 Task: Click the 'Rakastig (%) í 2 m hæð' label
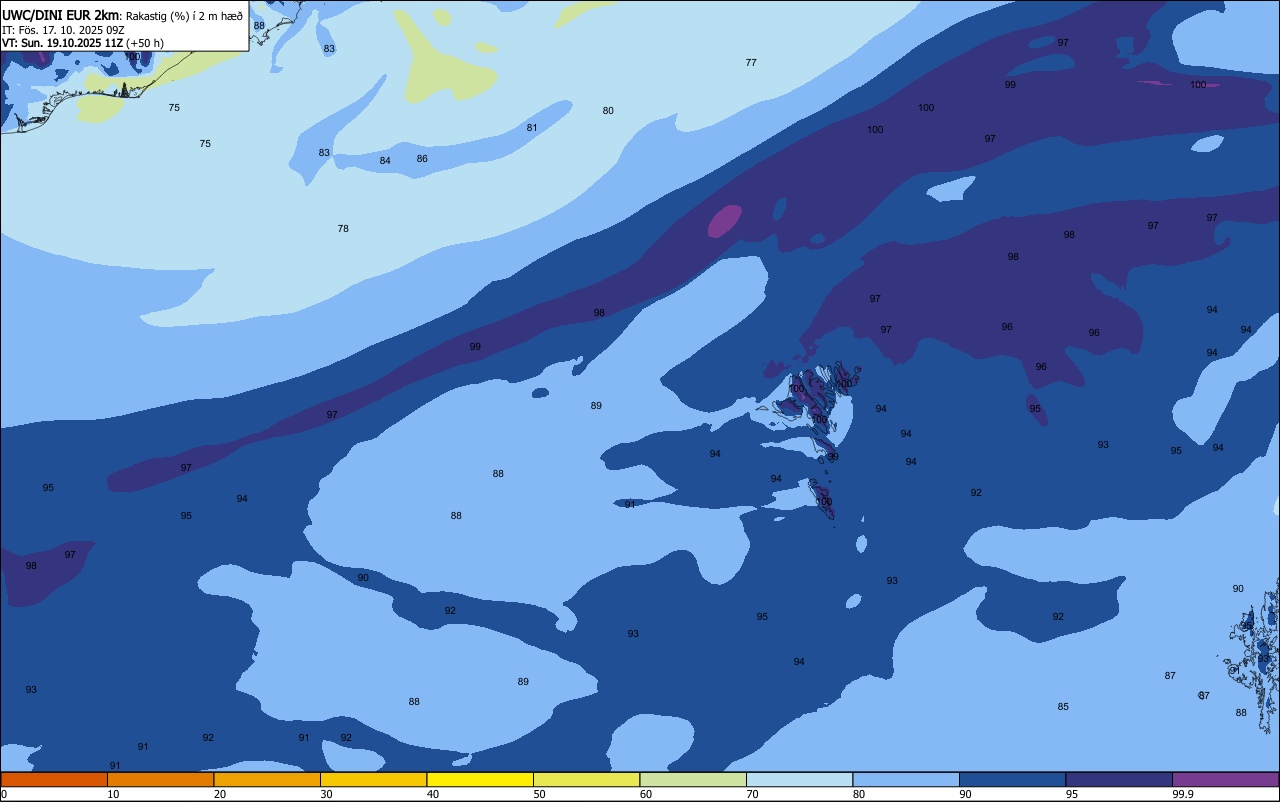(184, 16)
